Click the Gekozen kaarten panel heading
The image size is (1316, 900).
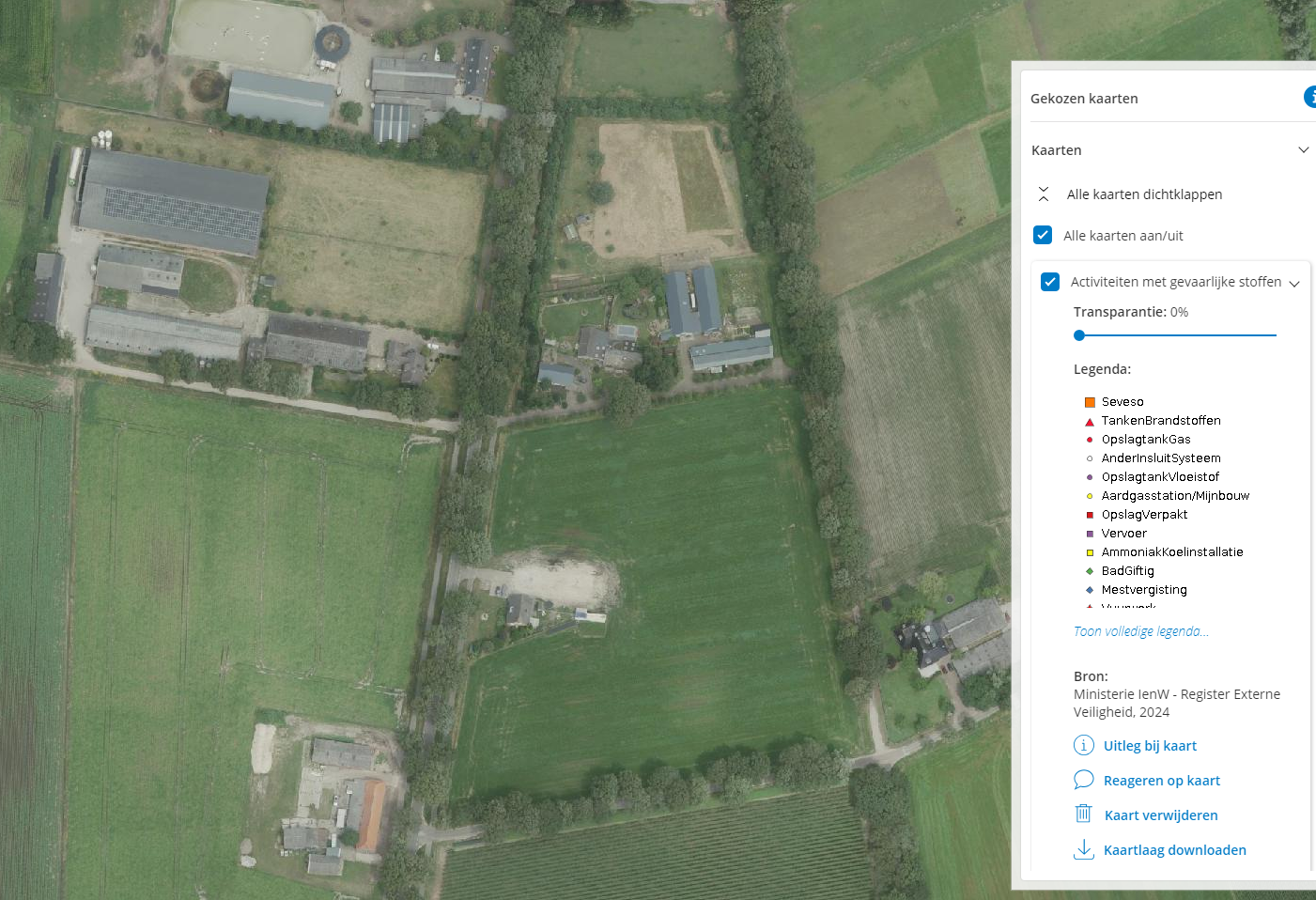pyautogui.click(x=1084, y=99)
